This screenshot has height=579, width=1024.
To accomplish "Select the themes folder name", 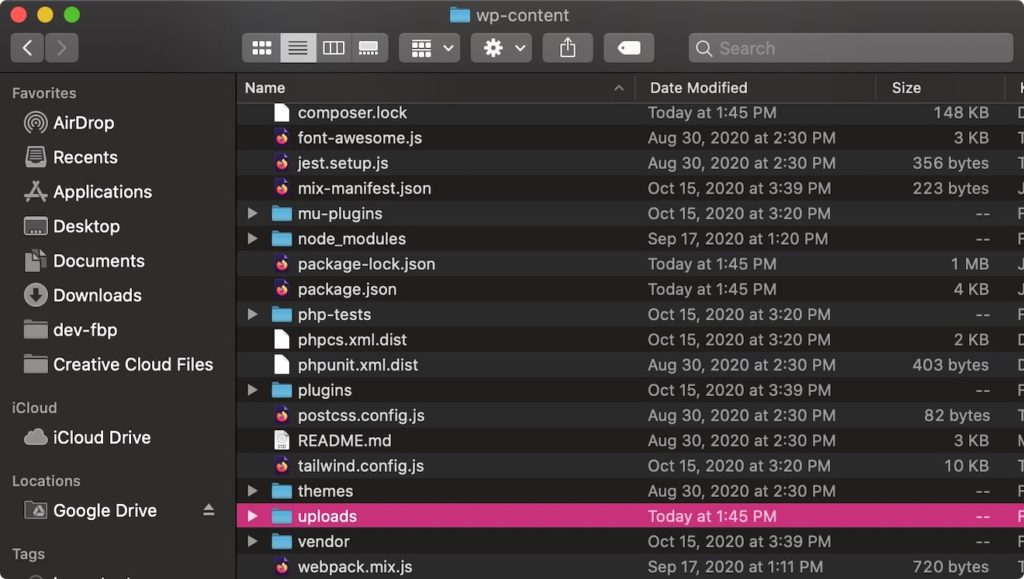I will 325,491.
